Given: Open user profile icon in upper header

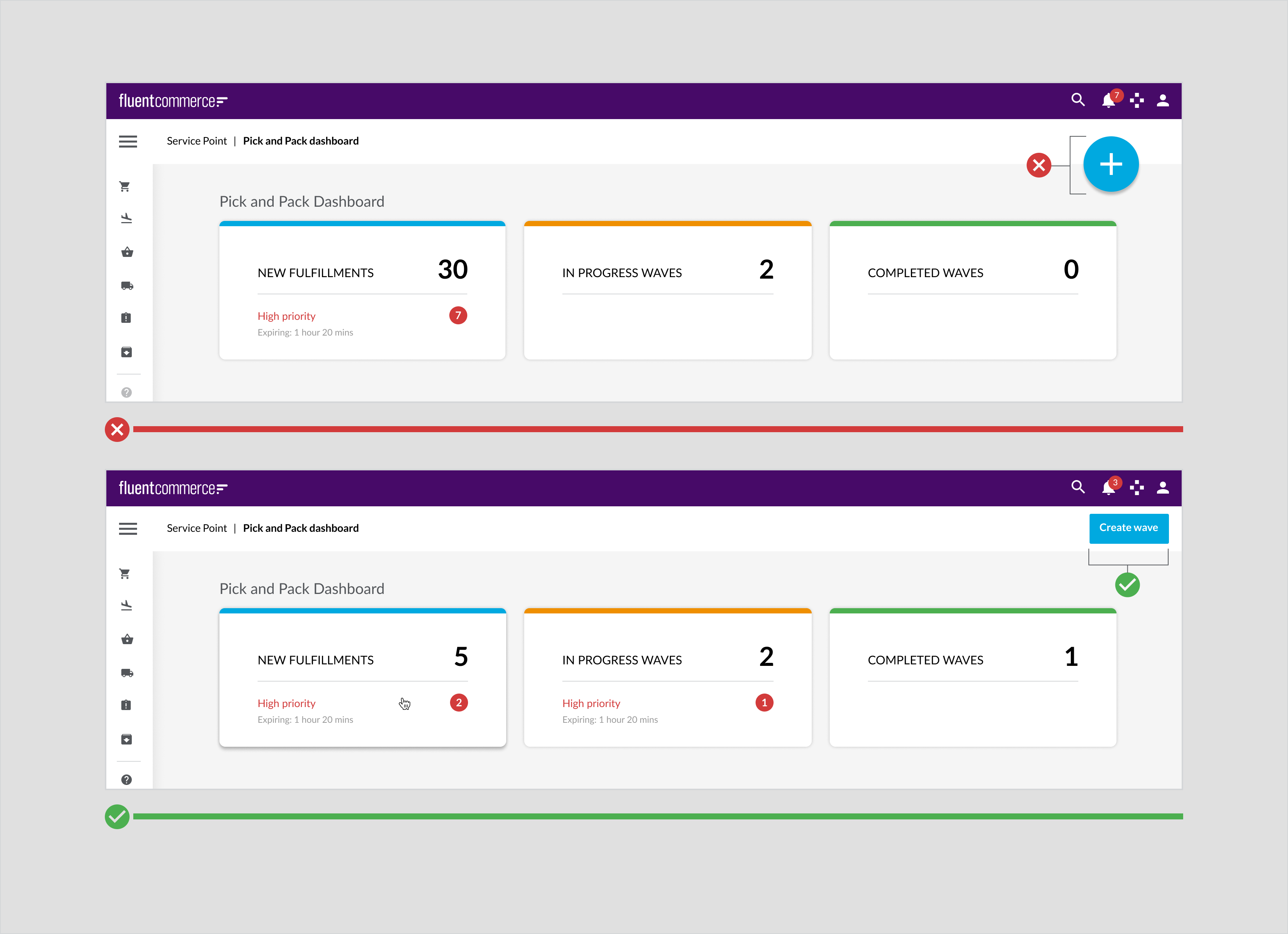Looking at the screenshot, I should pyautogui.click(x=1163, y=101).
